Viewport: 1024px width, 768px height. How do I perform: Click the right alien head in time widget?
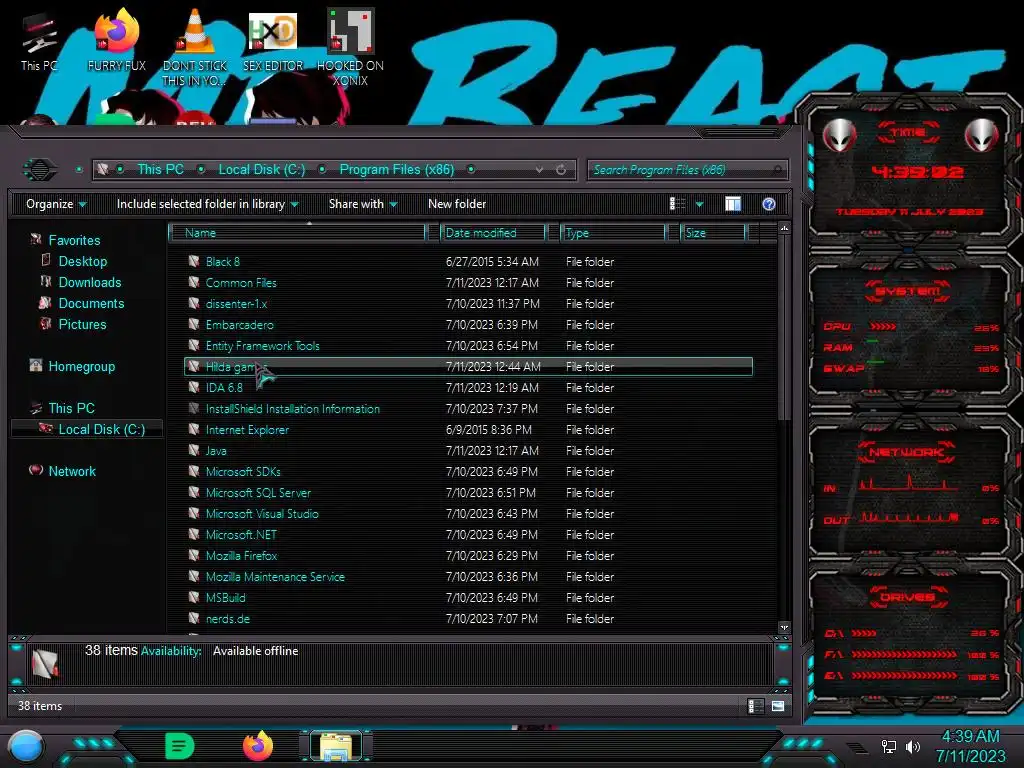click(x=981, y=136)
